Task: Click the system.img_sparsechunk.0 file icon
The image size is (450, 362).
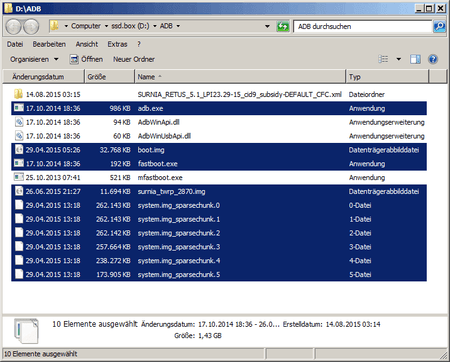Action: pyautogui.click(x=19, y=205)
